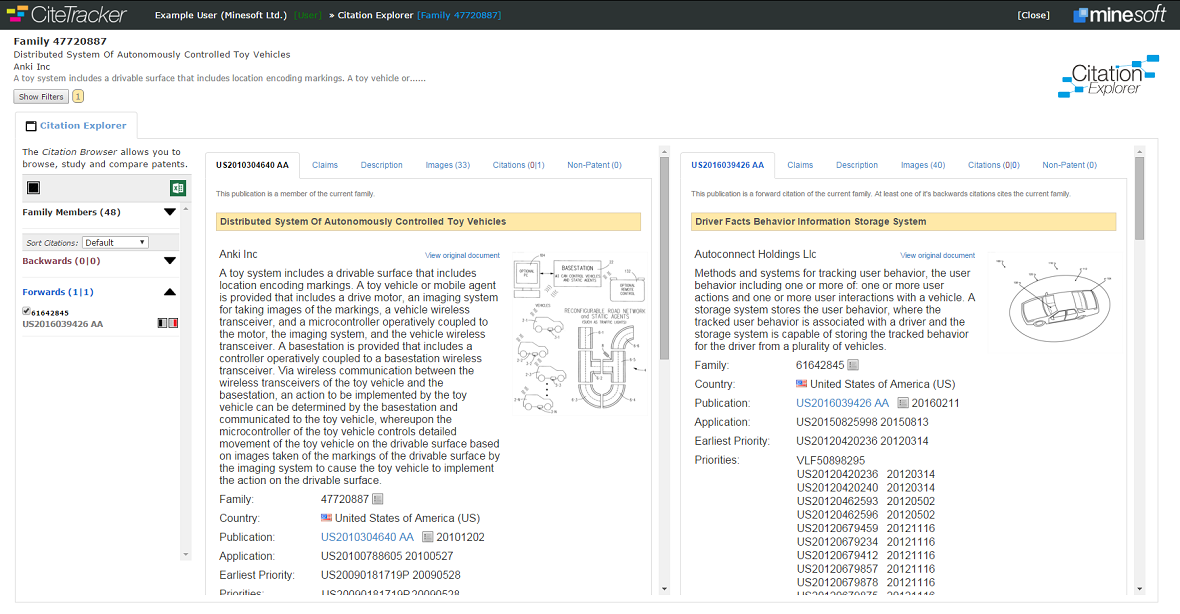The height and width of the screenshot is (614, 1180).
Task: Select the US2010304640 AA tab
Action: (x=252, y=165)
